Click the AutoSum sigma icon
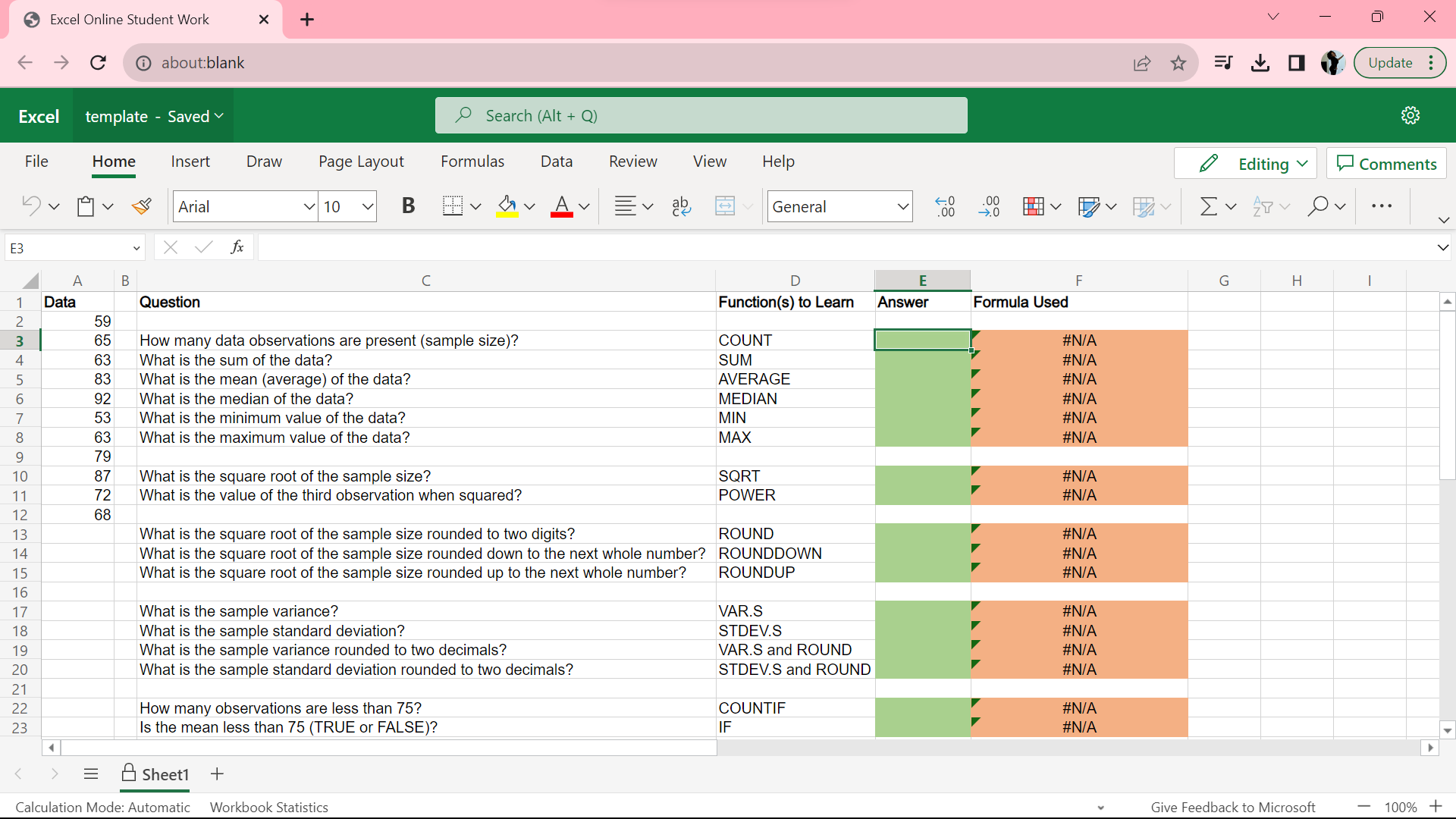Image resolution: width=1456 pixels, height=819 pixels. coord(1209,206)
